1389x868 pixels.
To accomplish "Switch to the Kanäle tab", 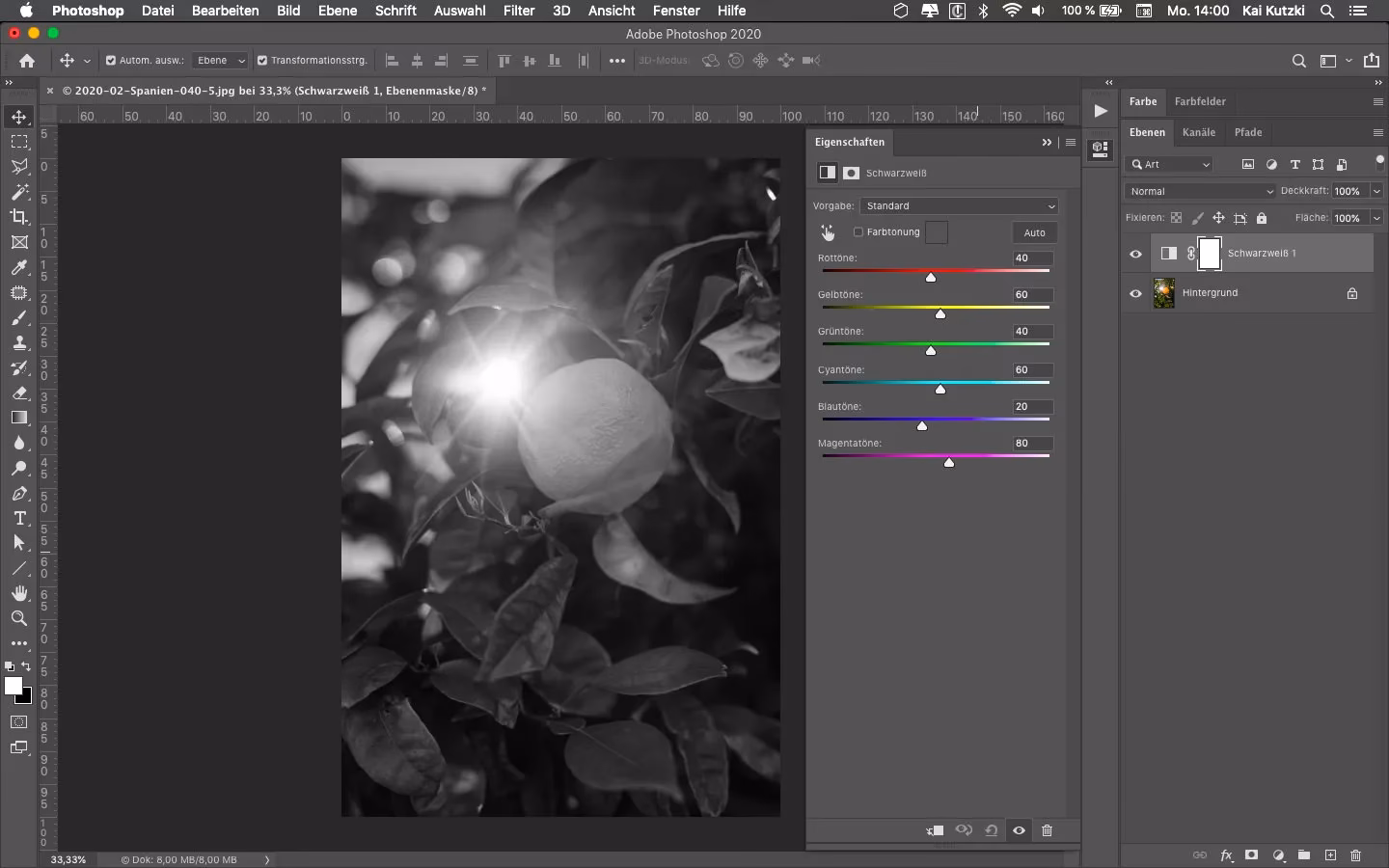I will tap(1199, 133).
